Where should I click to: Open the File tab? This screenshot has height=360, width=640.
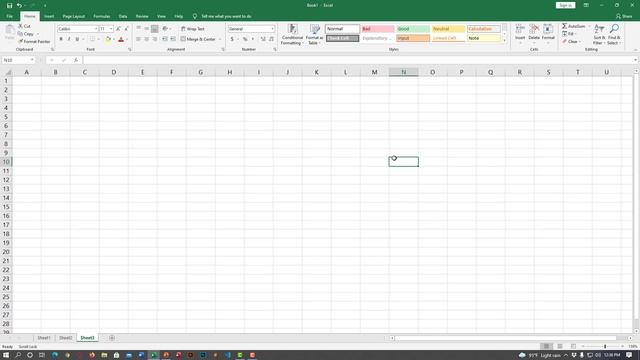pos(9,16)
